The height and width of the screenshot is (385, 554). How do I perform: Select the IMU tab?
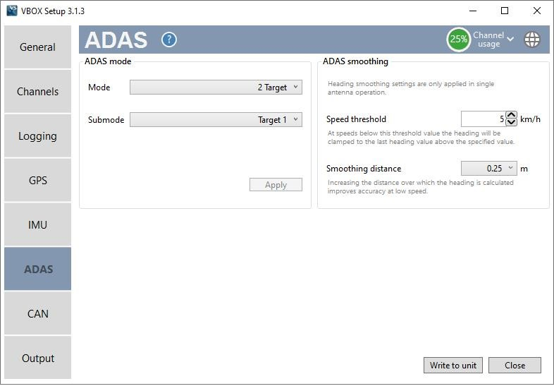pyautogui.click(x=37, y=225)
